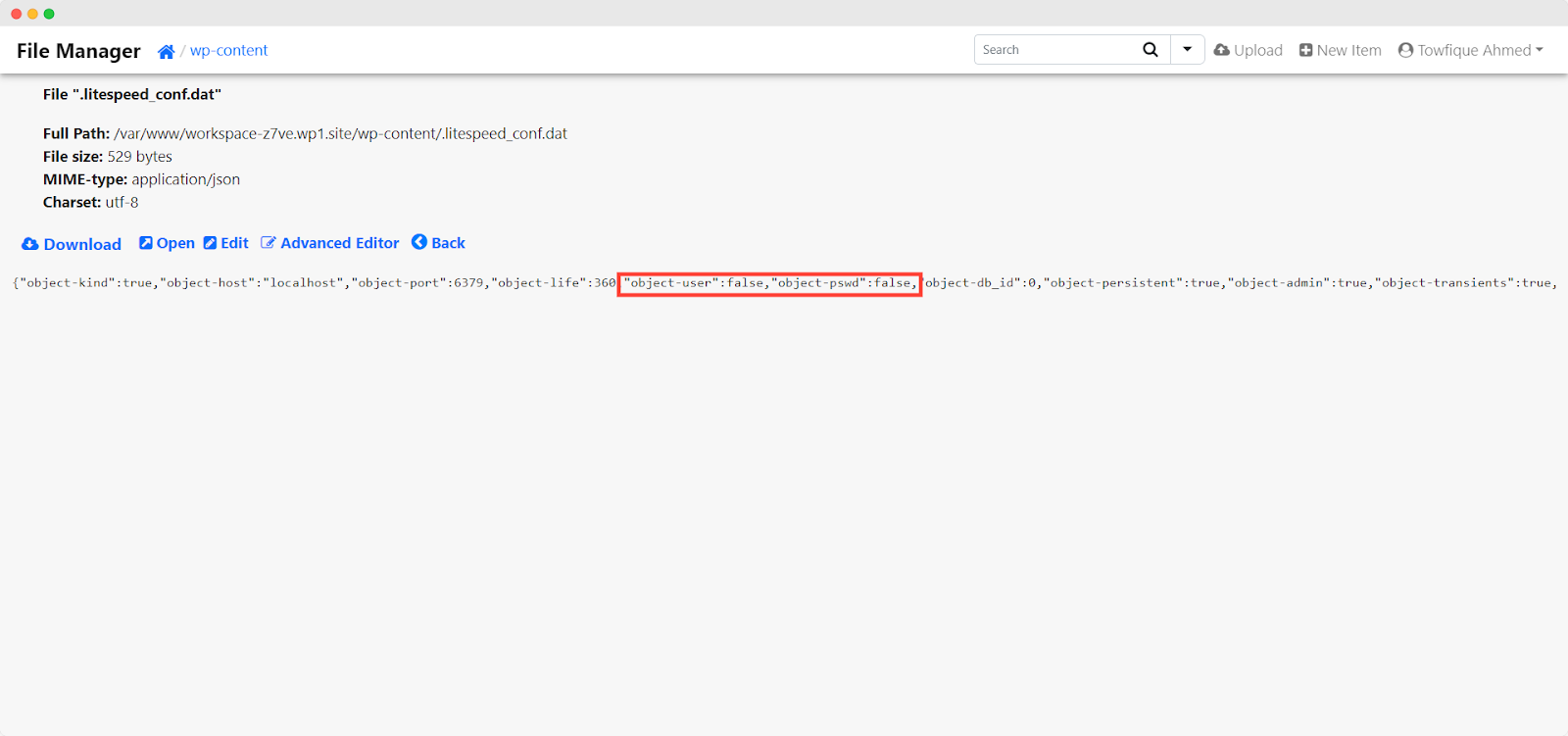Screen dimensions: 1568x736
Task: Click the "object-user":false JSON text
Action: [x=694, y=283]
